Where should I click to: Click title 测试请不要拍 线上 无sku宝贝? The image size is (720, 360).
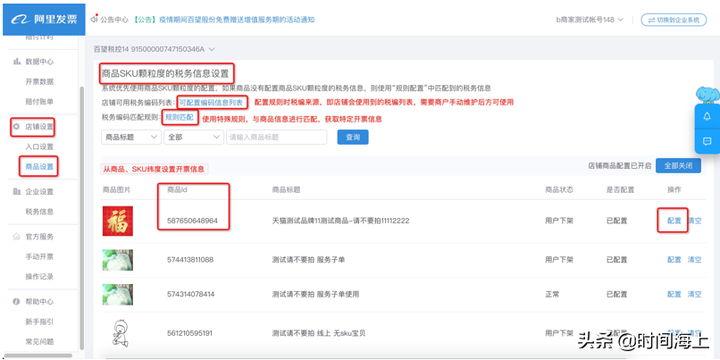[319, 333]
